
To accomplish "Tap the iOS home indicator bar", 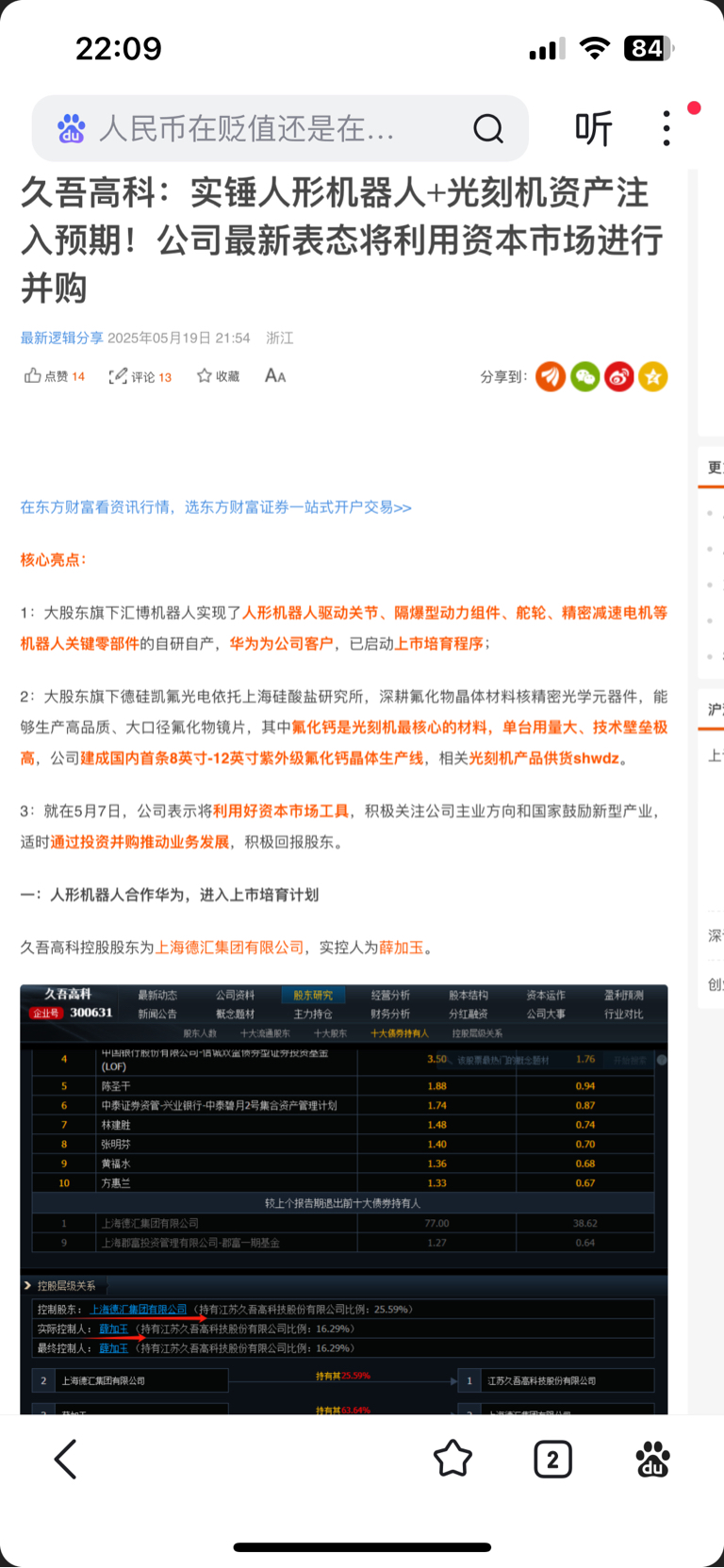I will 362,1546.
